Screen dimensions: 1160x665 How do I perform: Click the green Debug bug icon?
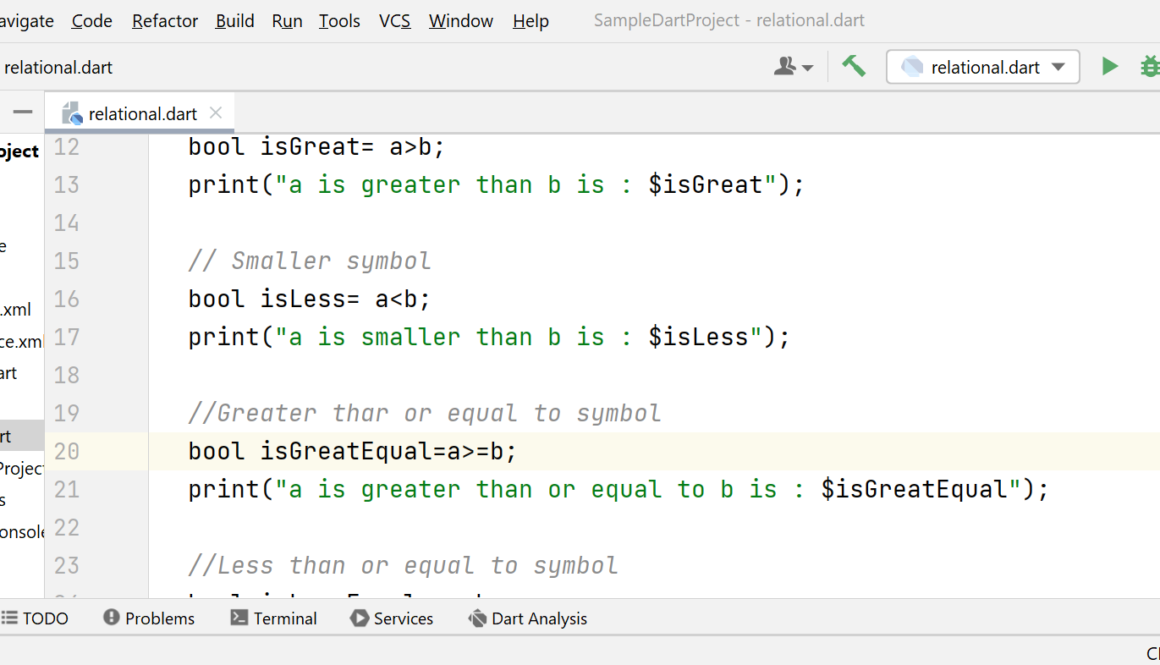point(1150,67)
